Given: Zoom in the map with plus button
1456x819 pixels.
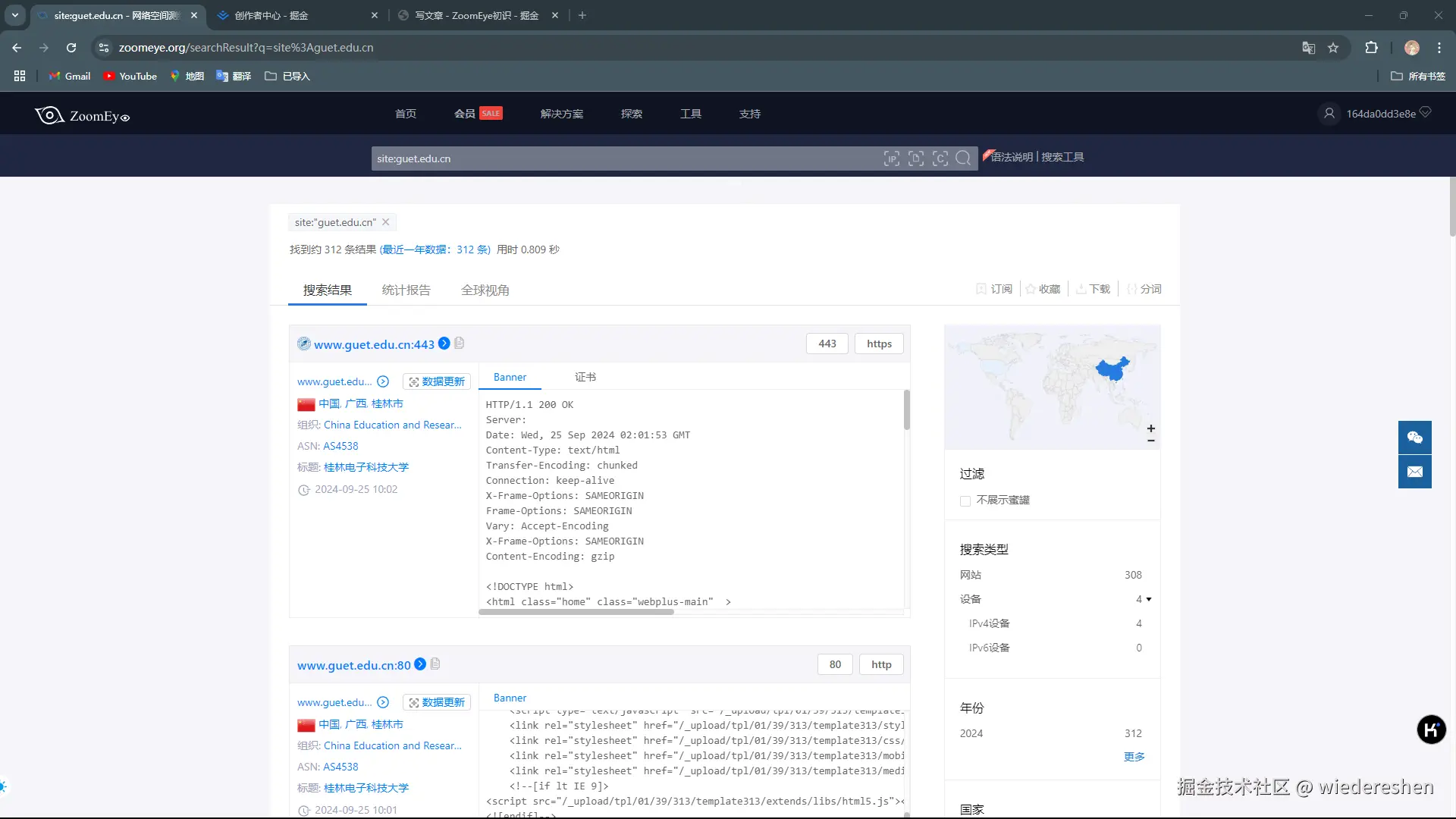Looking at the screenshot, I should (x=1150, y=428).
